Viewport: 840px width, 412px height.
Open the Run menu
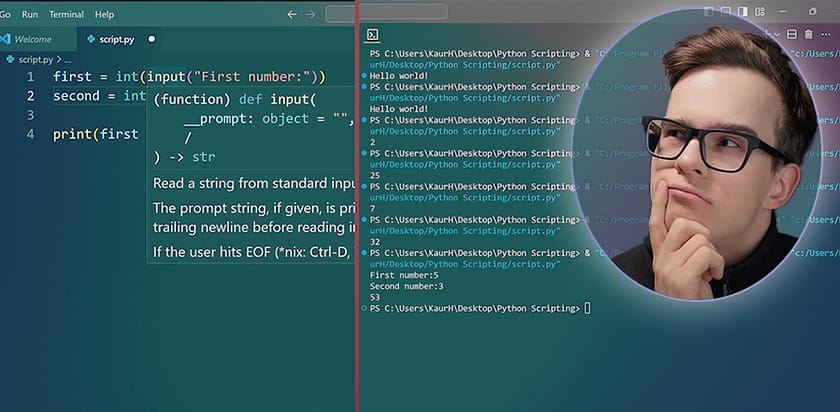coord(30,14)
